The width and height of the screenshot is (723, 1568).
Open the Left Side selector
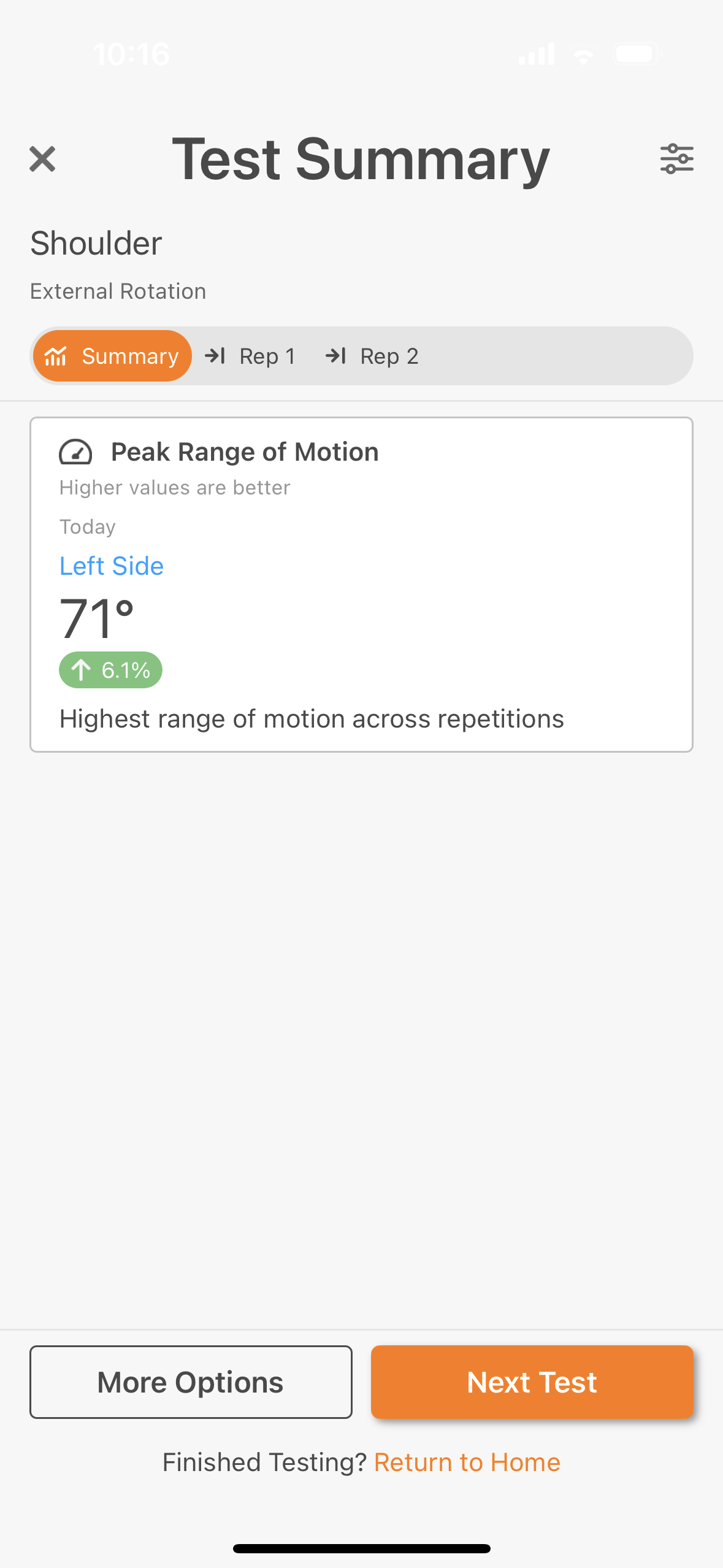pos(111,566)
